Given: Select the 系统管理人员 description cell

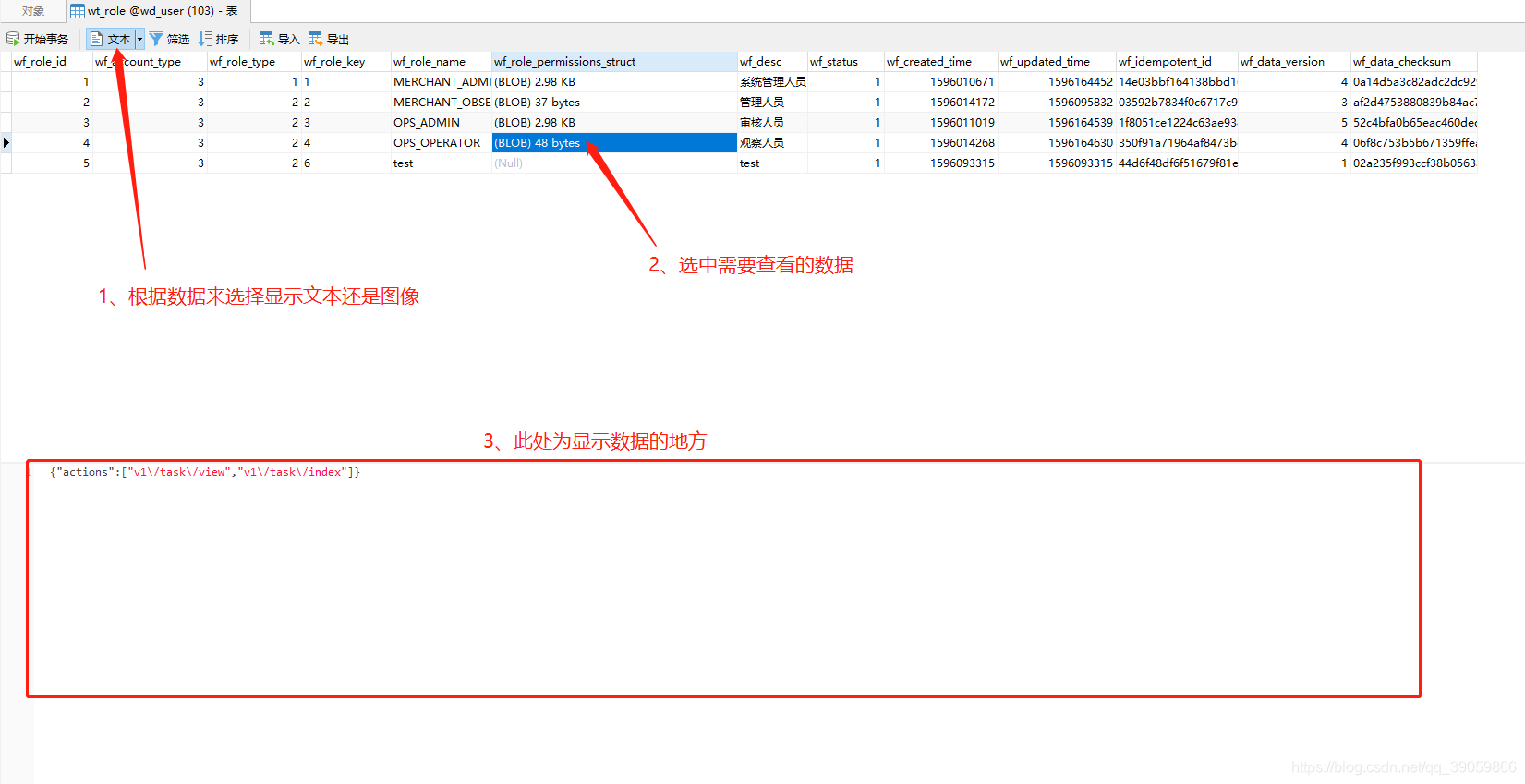Looking at the screenshot, I should click(772, 82).
